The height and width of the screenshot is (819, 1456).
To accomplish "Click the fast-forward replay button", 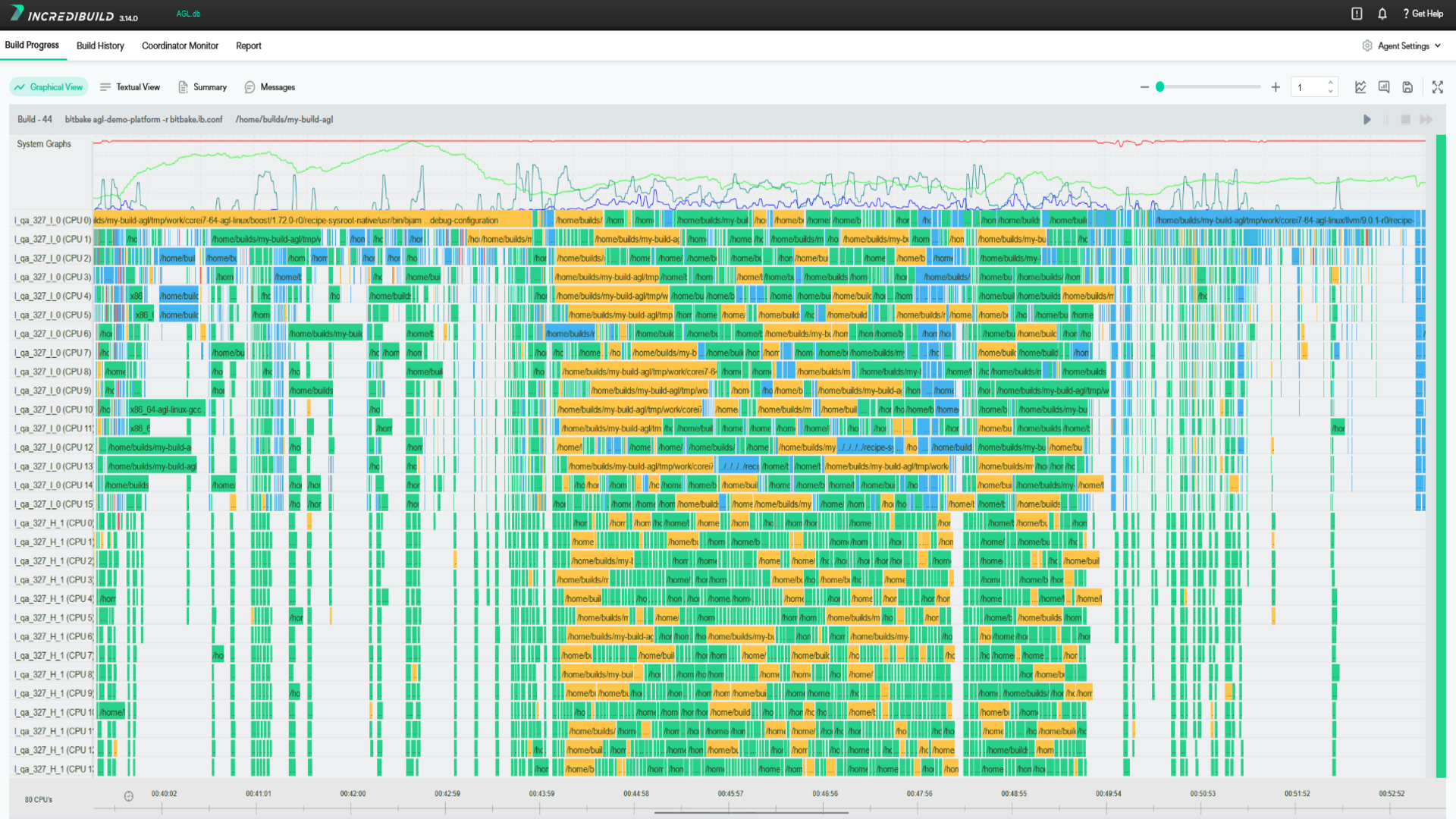I will [x=1426, y=120].
